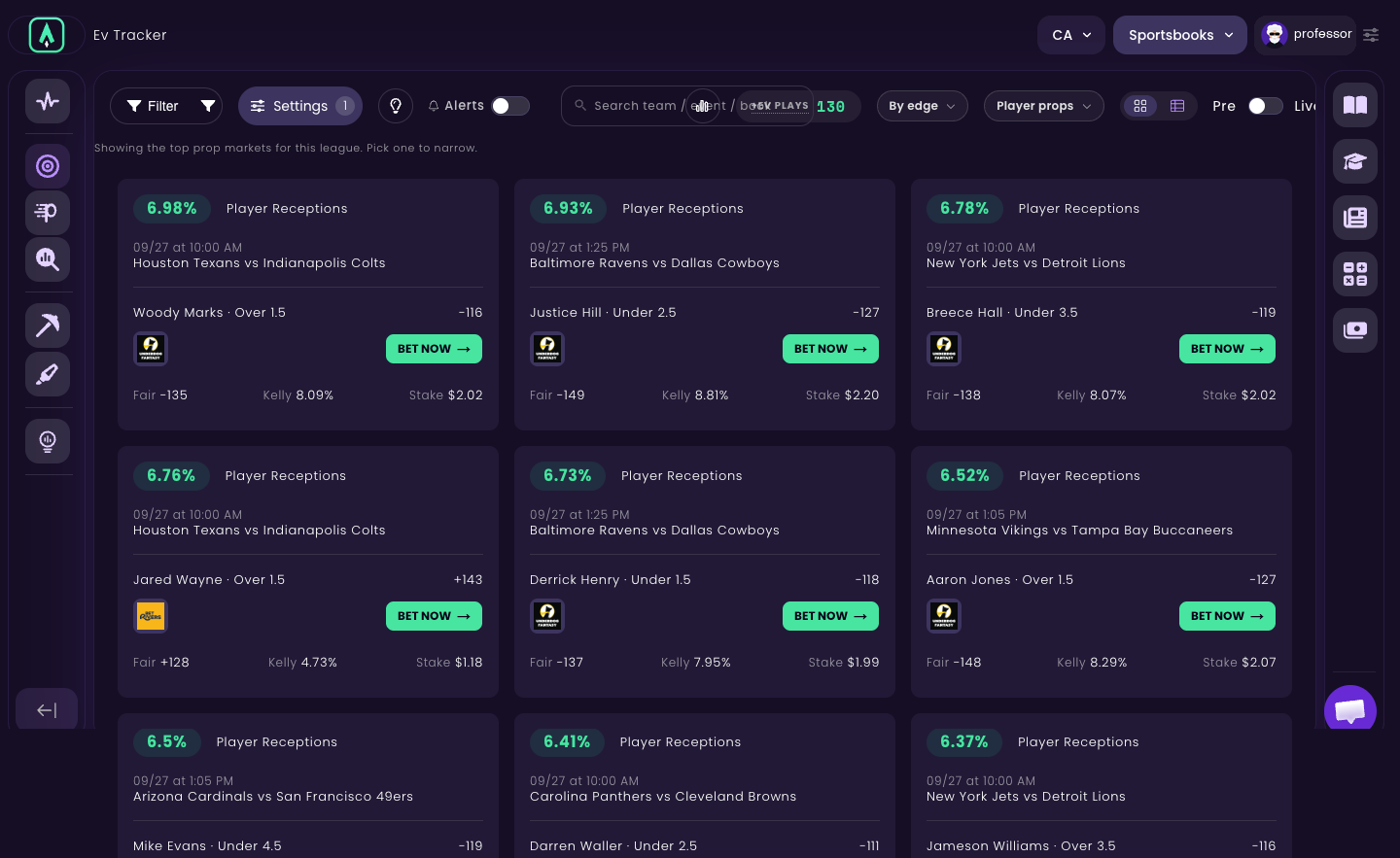Open the lightbulb tips icon near Alerts

pos(396,106)
